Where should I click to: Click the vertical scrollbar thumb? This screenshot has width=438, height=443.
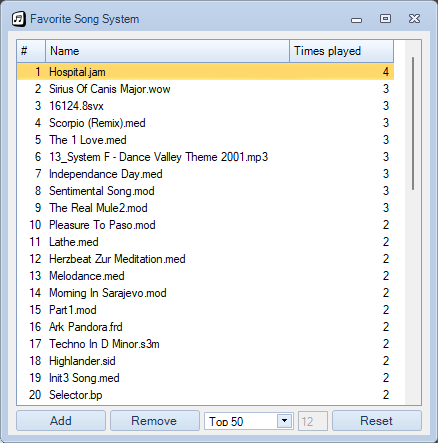pyautogui.click(x=413, y=124)
